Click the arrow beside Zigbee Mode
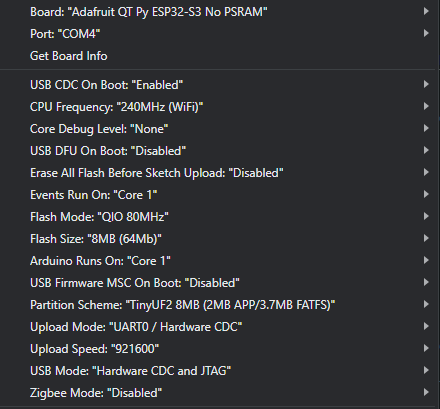The width and height of the screenshot is (440, 409). coord(426,392)
